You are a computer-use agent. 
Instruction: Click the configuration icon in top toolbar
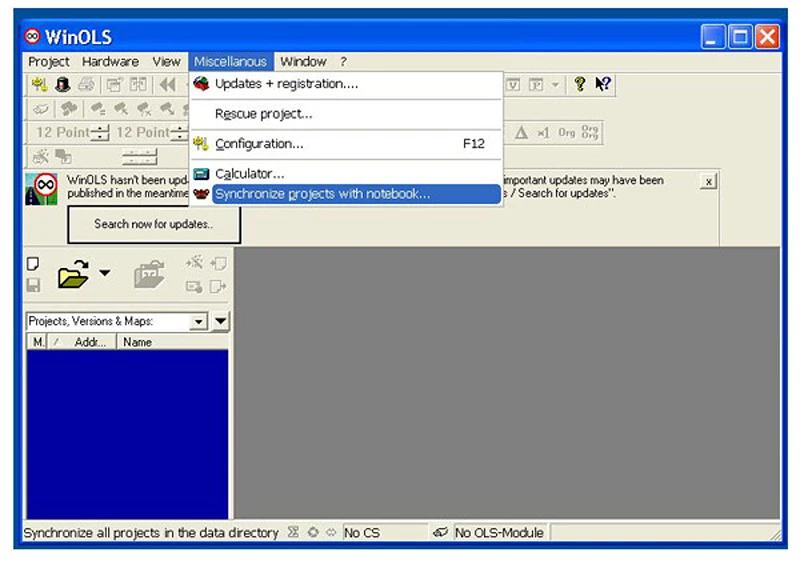(x=39, y=84)
